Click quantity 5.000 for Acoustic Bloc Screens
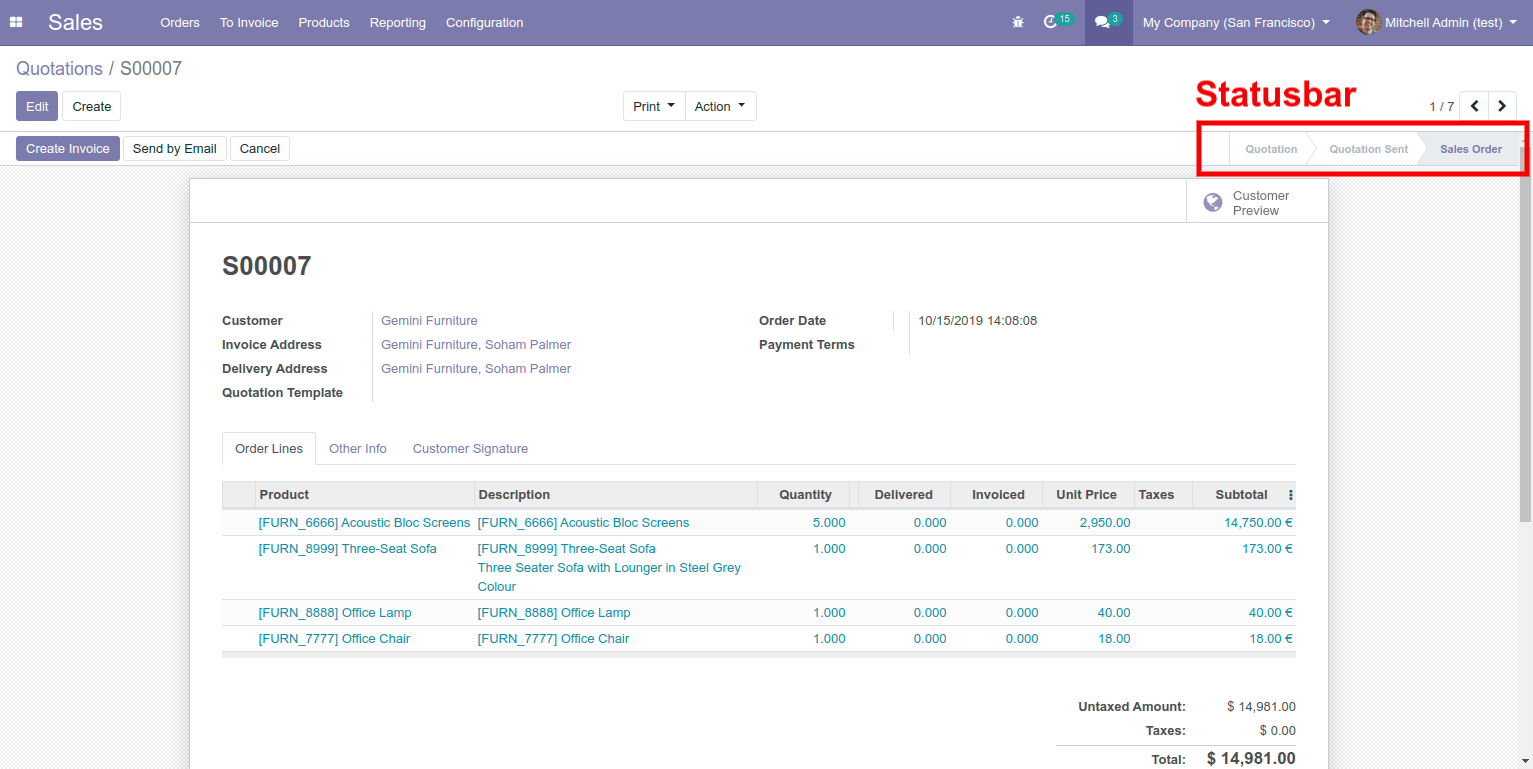The height and width of the screenshot is (769, 1533). [x=829, y=523]
